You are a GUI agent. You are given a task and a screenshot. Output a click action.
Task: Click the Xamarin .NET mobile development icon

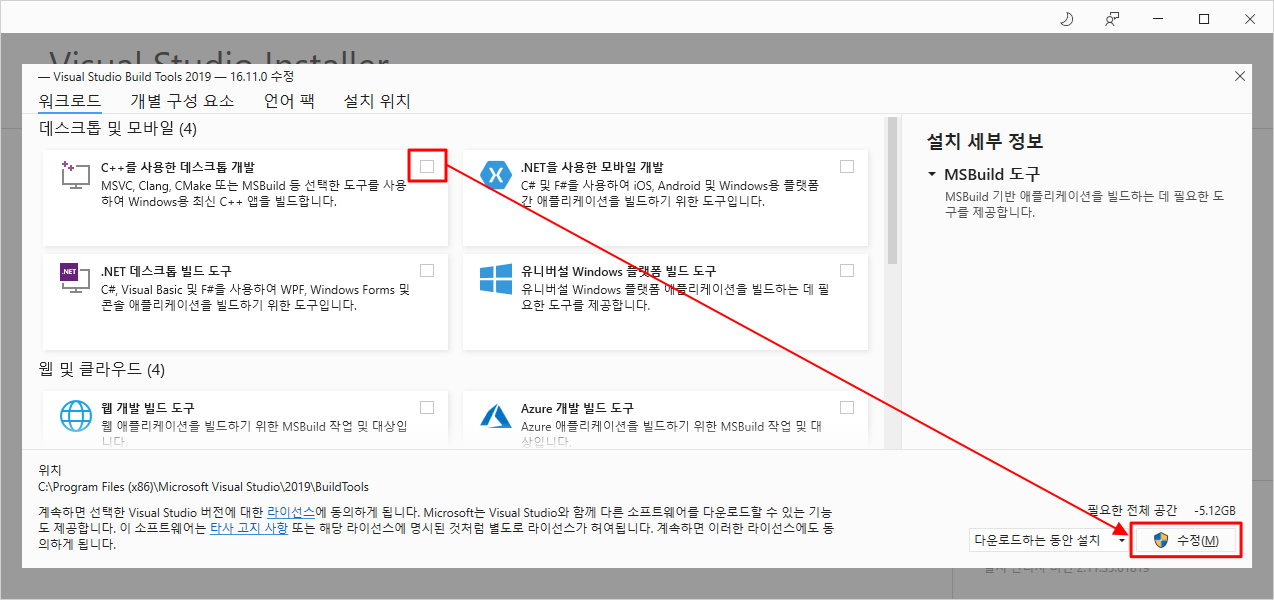click(496, 175)
